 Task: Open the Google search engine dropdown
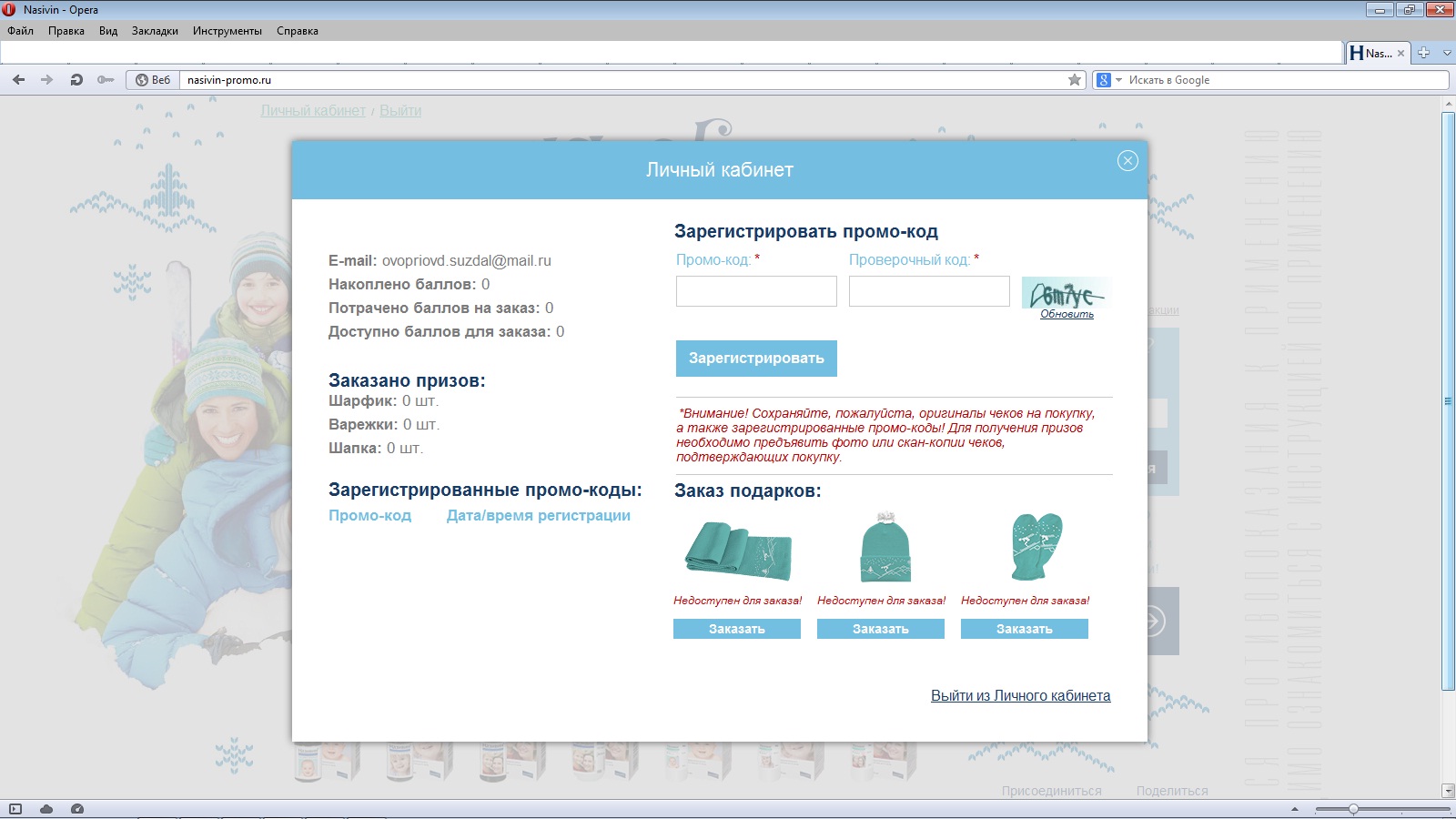click(1109, 80)
